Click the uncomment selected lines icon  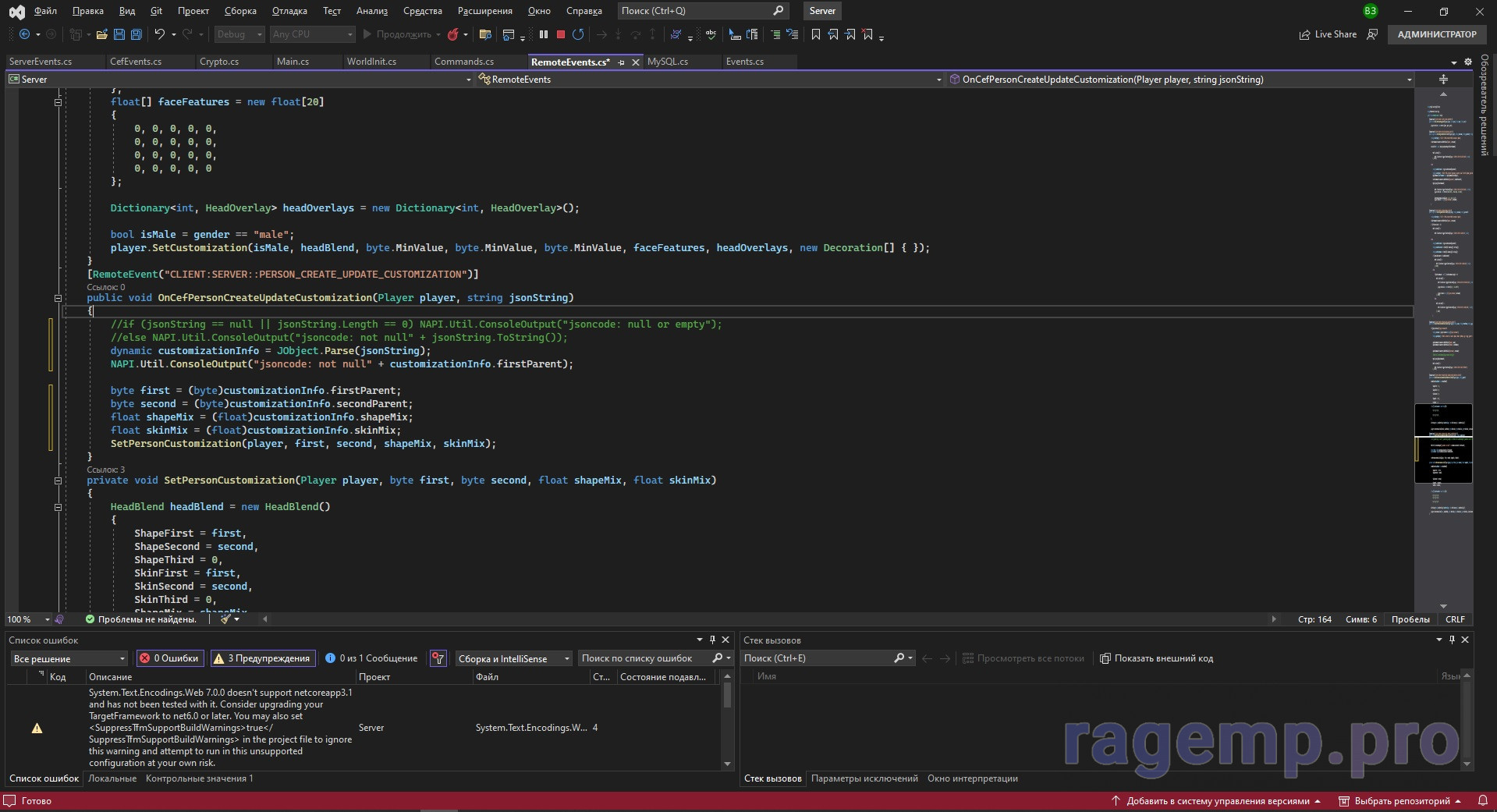tap(792, 34)
